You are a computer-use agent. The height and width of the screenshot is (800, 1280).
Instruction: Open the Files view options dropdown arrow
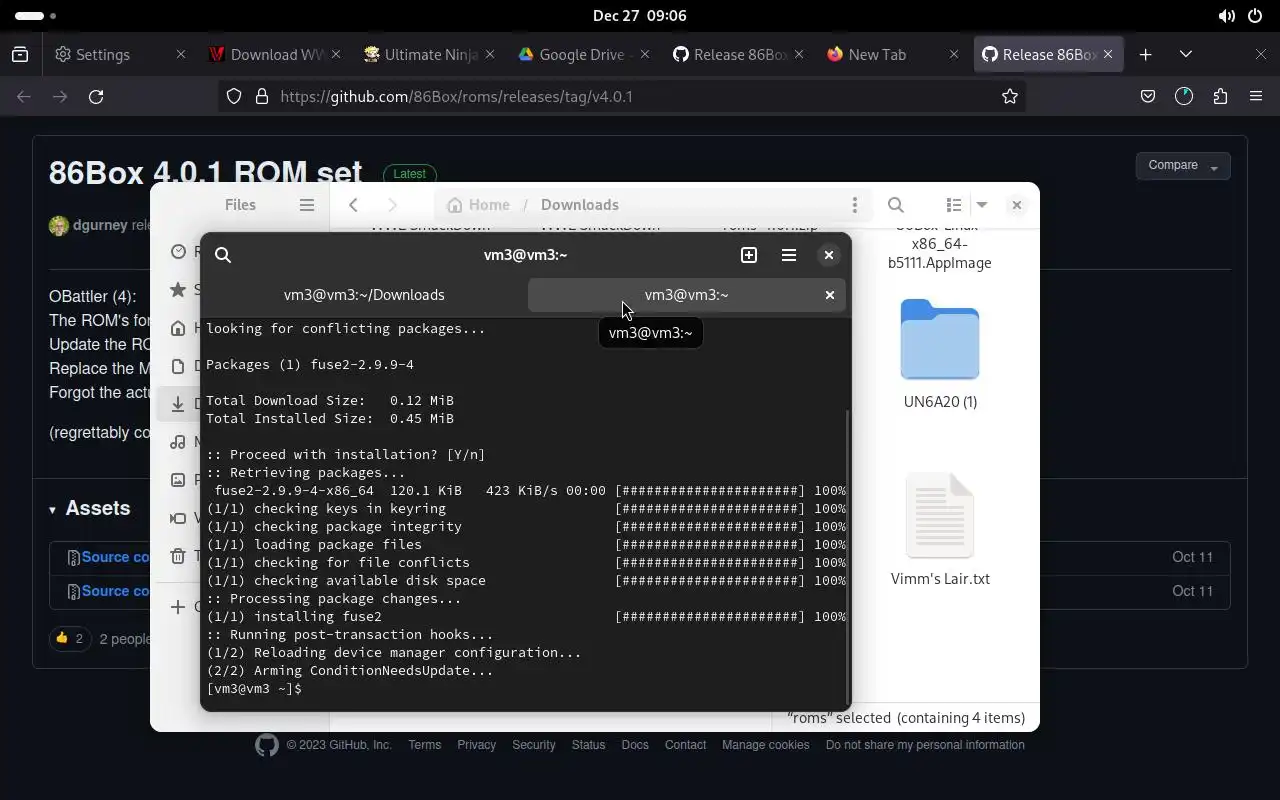[982, 205]
